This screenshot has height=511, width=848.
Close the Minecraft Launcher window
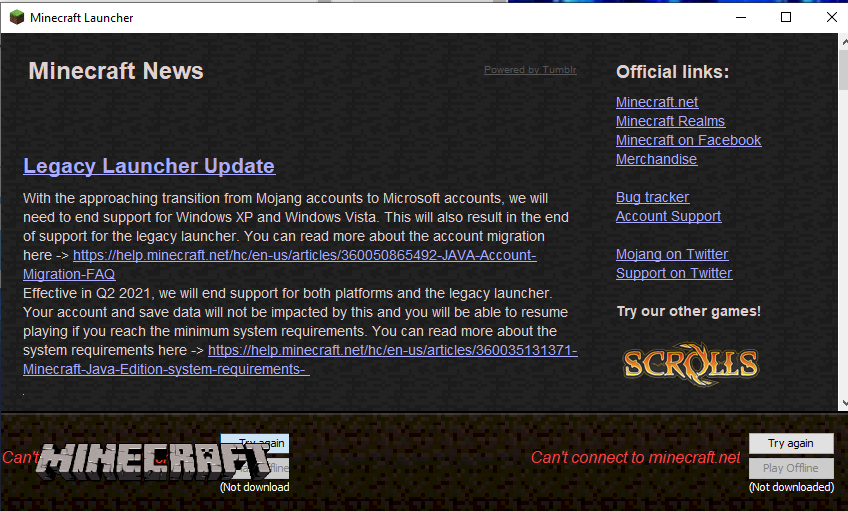pyautogui.click(x=832, y=17)
